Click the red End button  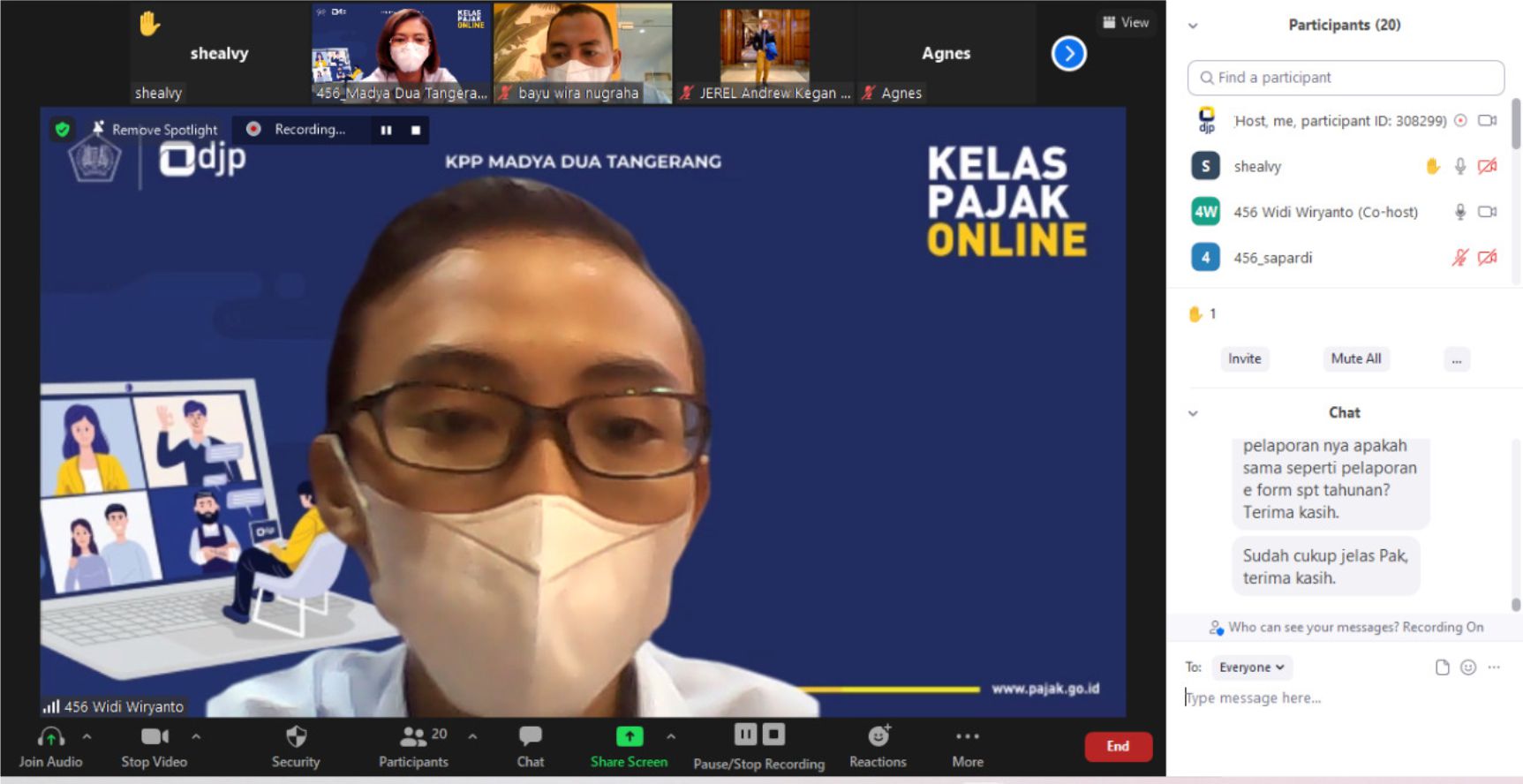tap(1118, 746)
